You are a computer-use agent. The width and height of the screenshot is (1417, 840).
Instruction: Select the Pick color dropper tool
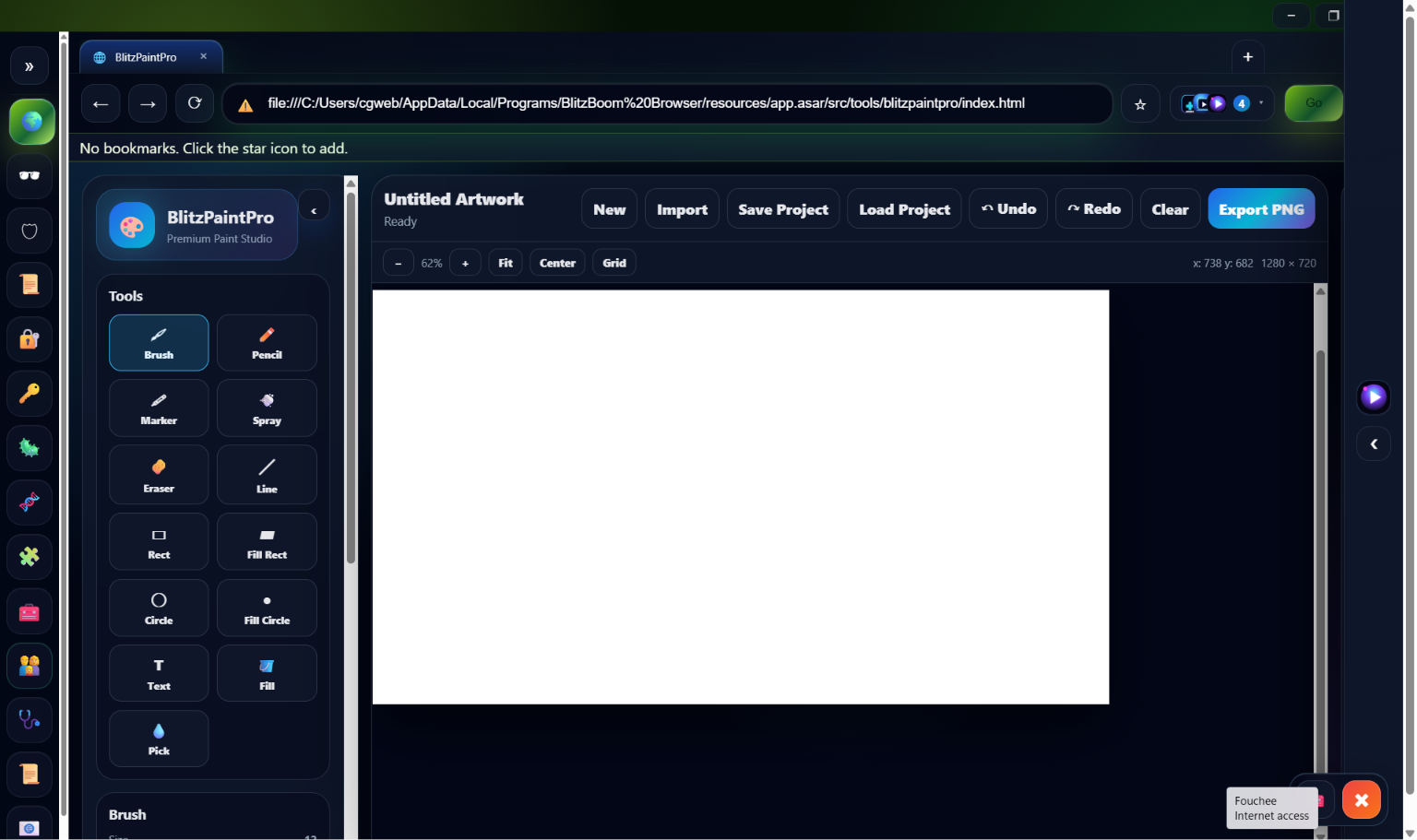click(x=159, y=739)
